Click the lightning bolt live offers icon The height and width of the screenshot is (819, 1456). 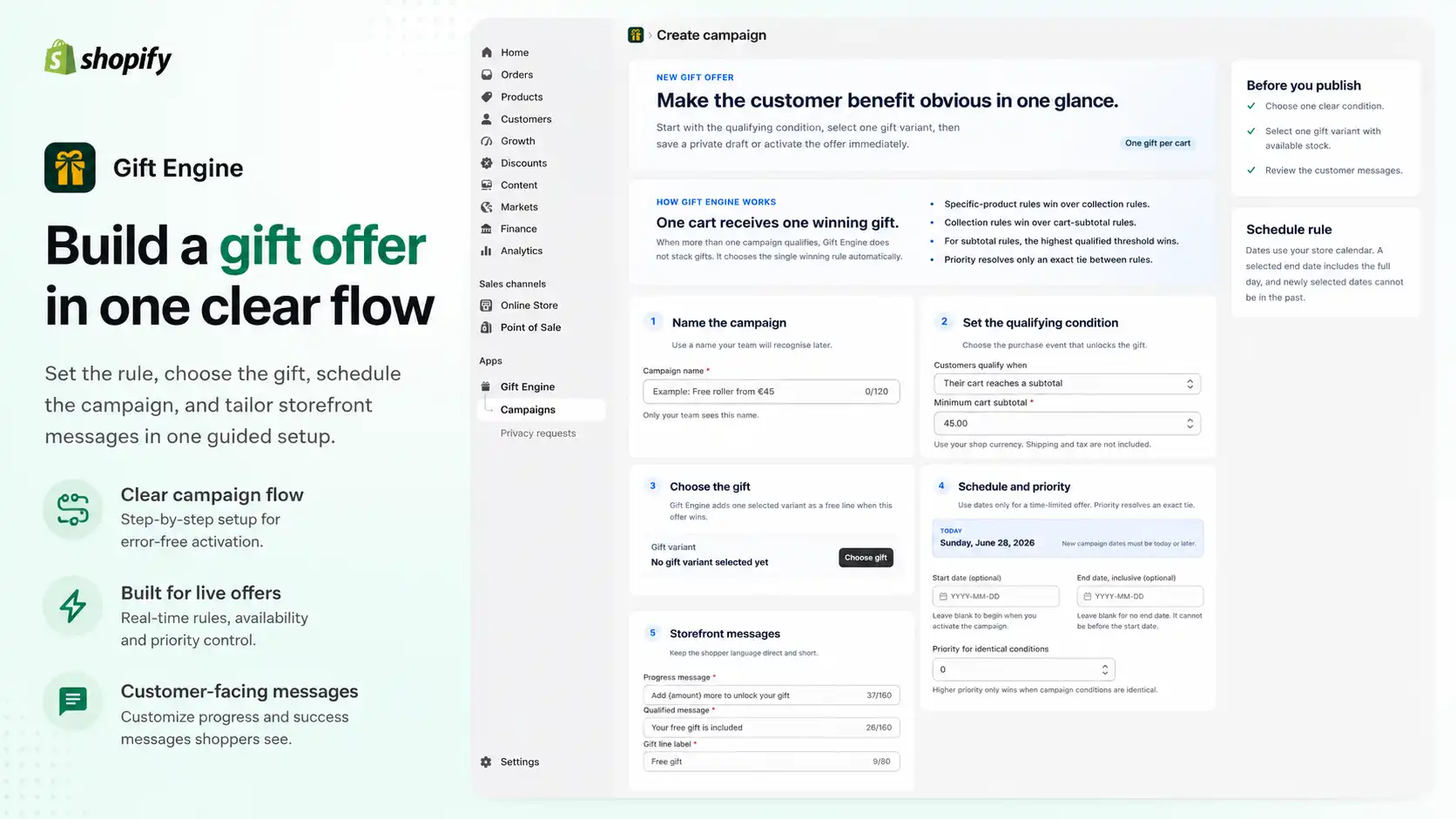point(73,606)
